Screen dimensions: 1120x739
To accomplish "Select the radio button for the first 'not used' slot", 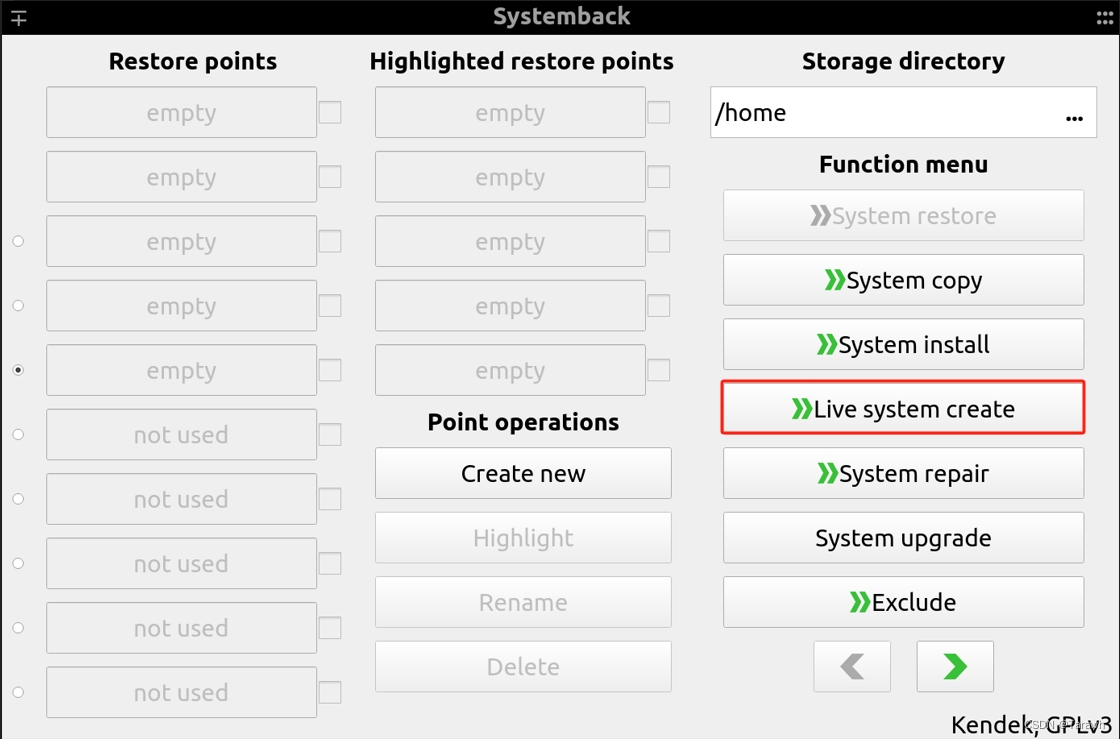I will 17,434.
